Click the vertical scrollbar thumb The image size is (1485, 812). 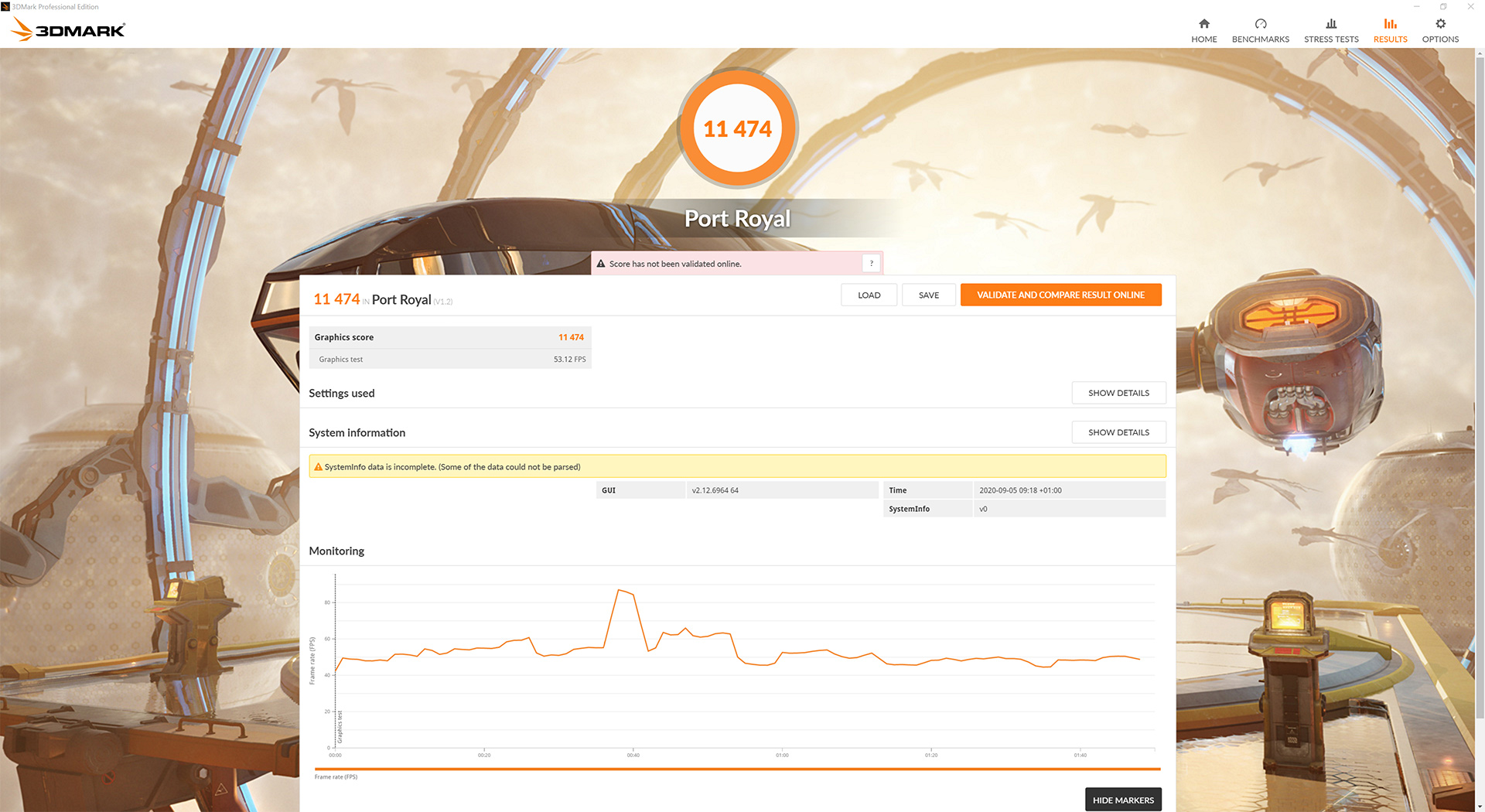1480,387
